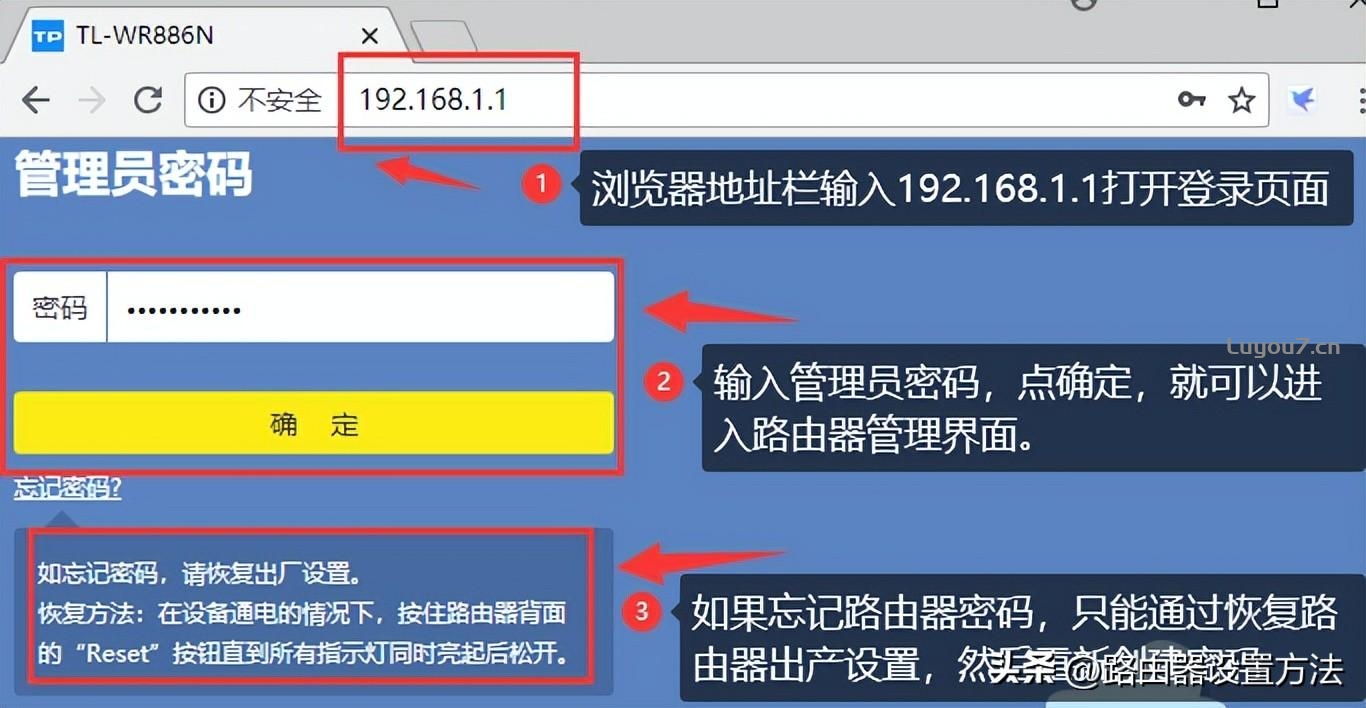This screenshot has width=1366, height=708.
Task: Click the Reset recovery instructions tooltip
Action: tap(312, 612)
